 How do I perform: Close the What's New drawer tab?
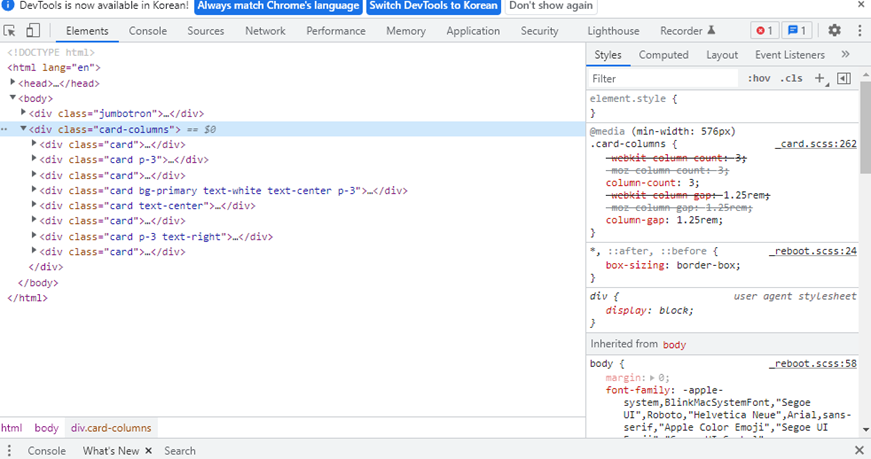point(148,451)
